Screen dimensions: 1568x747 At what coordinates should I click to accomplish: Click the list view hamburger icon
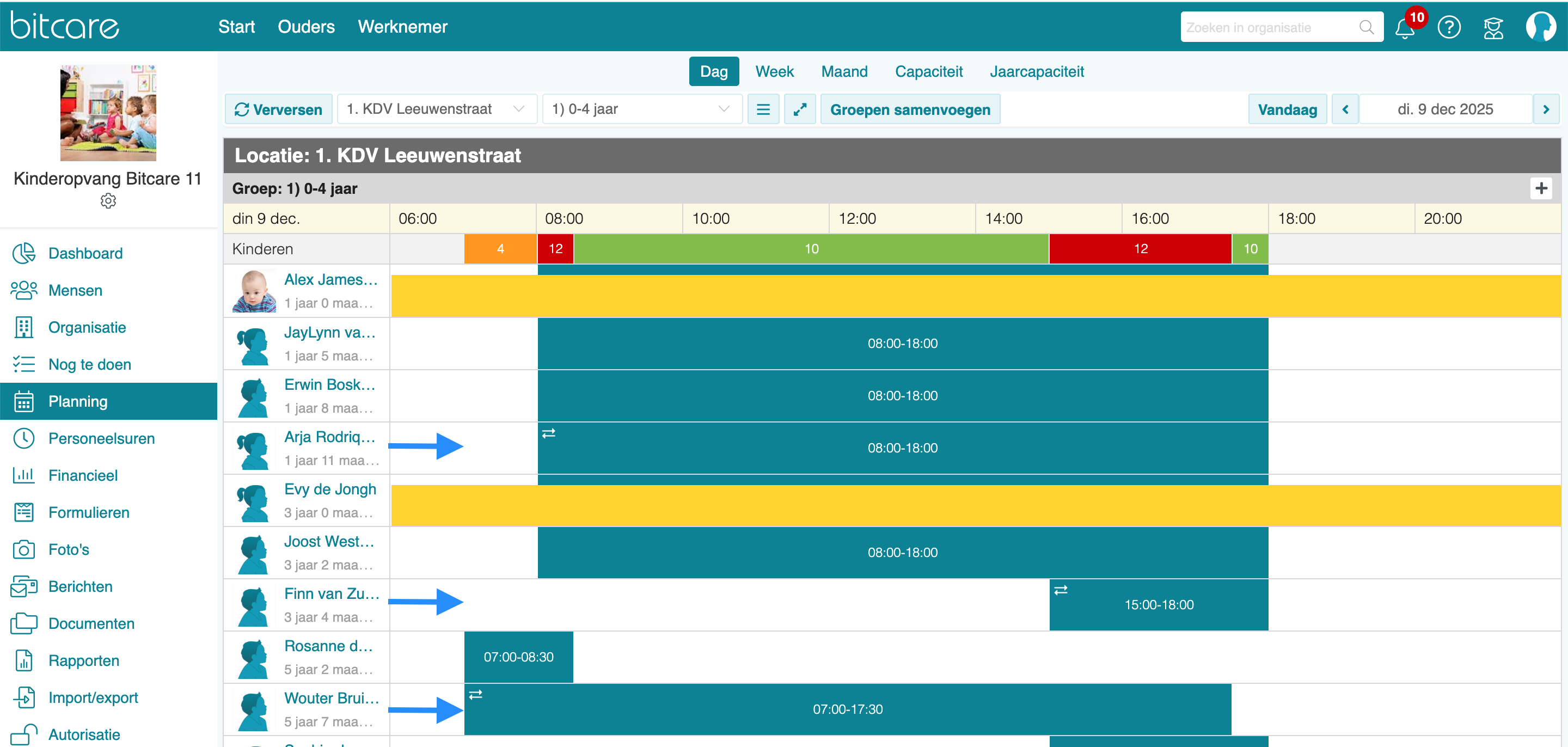tap(763, 109)
